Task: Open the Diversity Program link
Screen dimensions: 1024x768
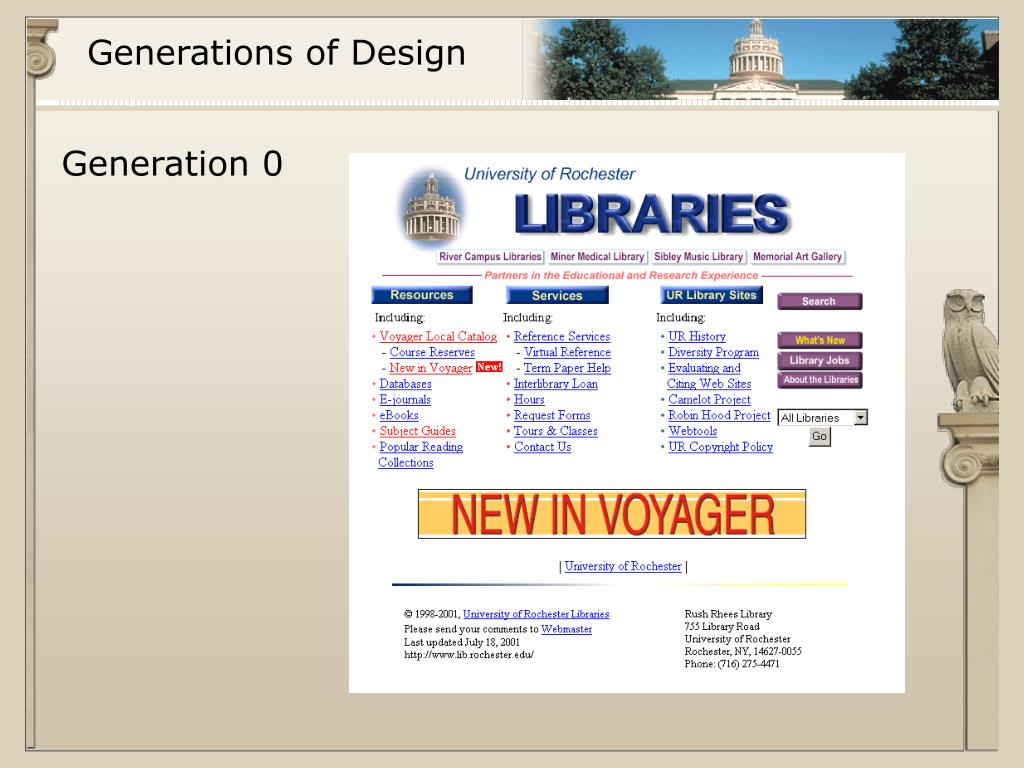Action: pos(713,352)
